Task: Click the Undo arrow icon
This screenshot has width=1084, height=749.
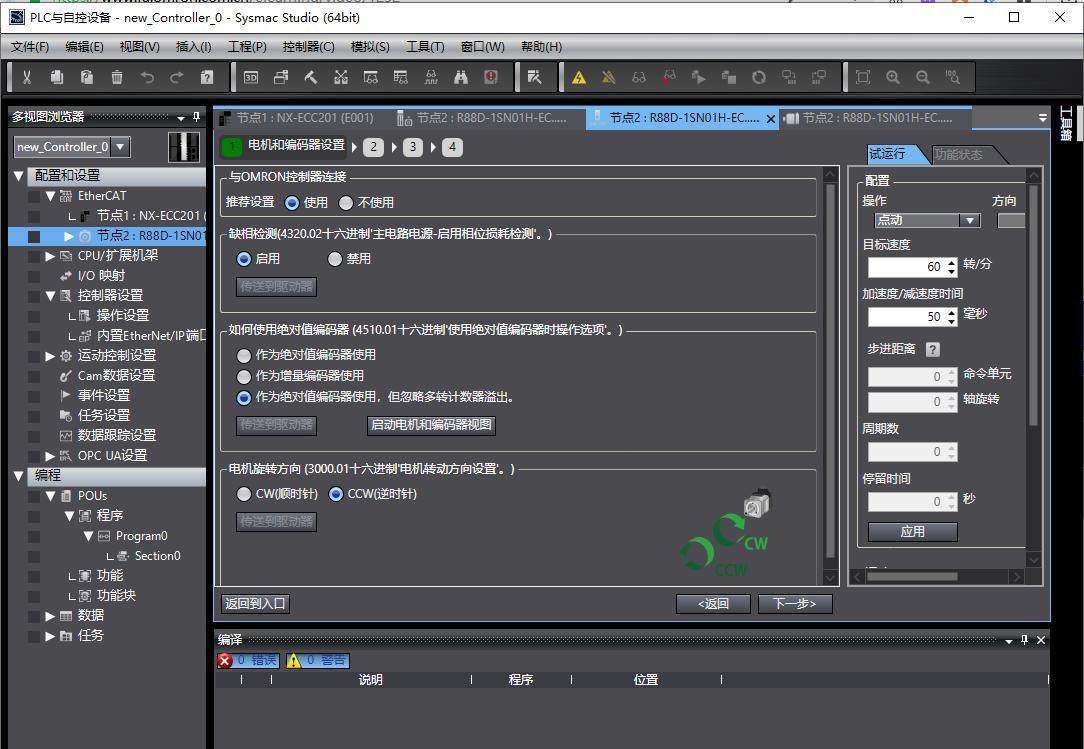Action: [x=147, y=77]
